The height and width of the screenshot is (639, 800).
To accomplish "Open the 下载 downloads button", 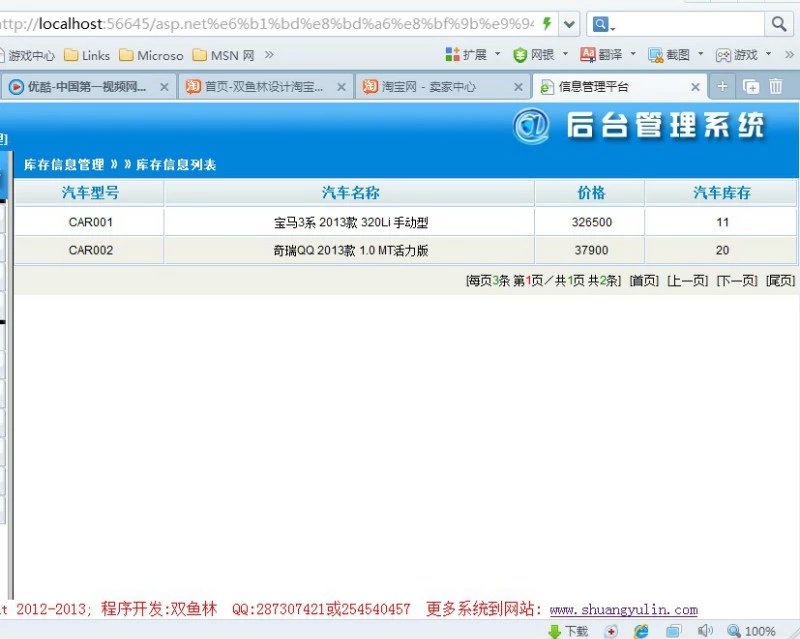I will tap(568, 631).
